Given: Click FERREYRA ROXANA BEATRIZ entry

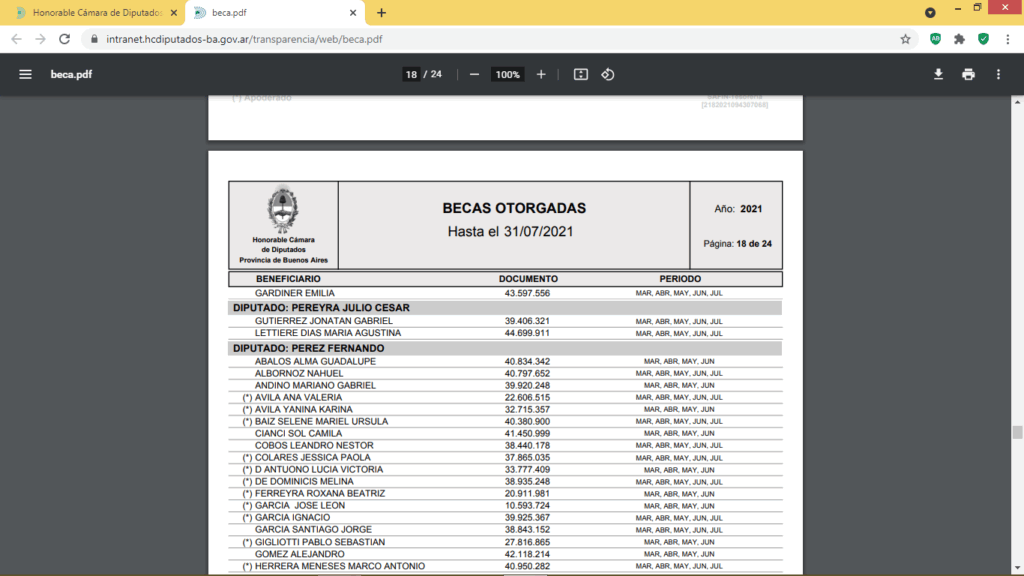Looking at the screenshot, I should pyautogui.click(x=320, y=494).
